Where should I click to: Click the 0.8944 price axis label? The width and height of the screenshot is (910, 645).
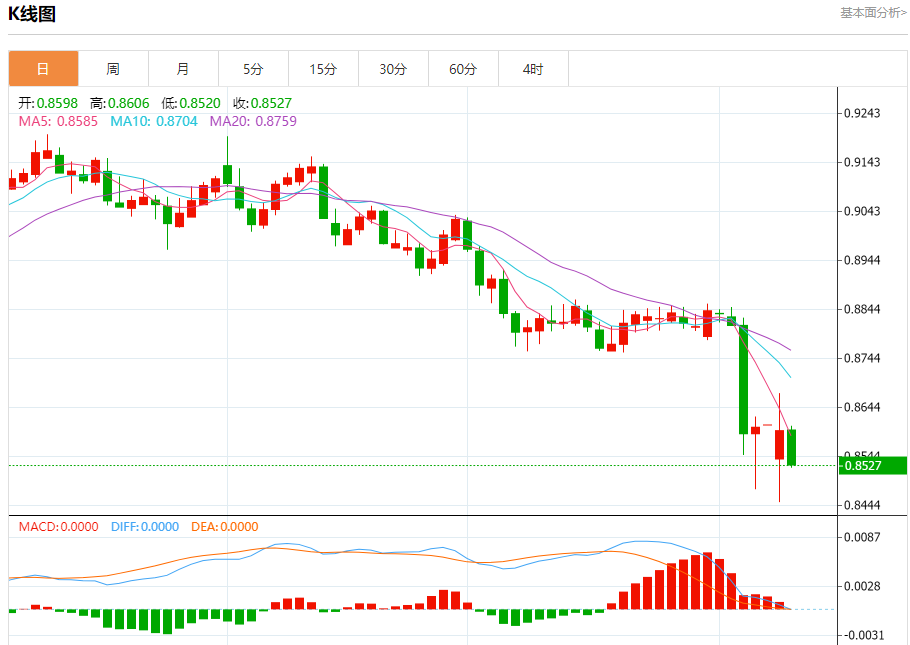coord(862,260)
